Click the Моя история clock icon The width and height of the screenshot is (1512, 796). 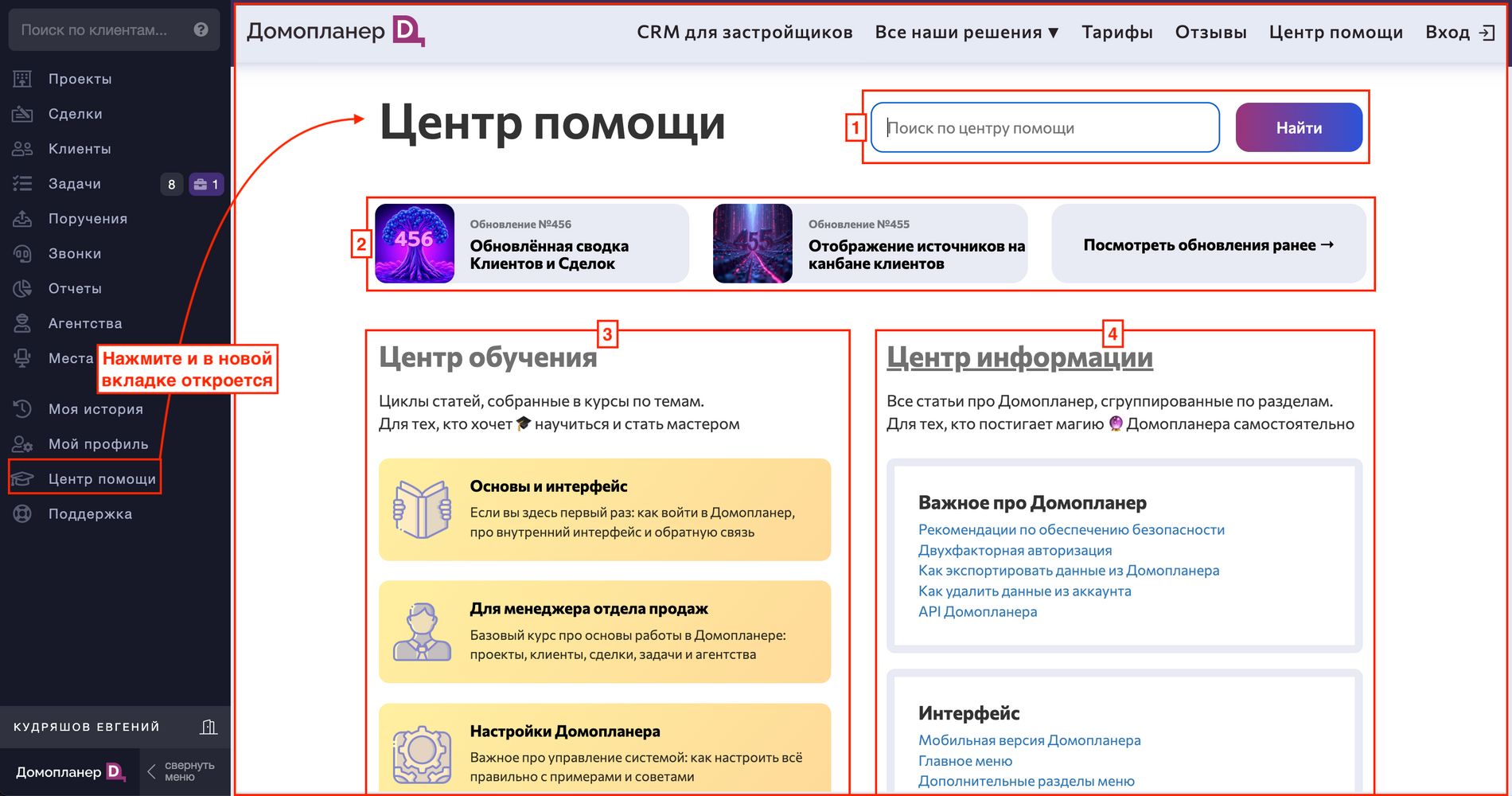[22, 409]
